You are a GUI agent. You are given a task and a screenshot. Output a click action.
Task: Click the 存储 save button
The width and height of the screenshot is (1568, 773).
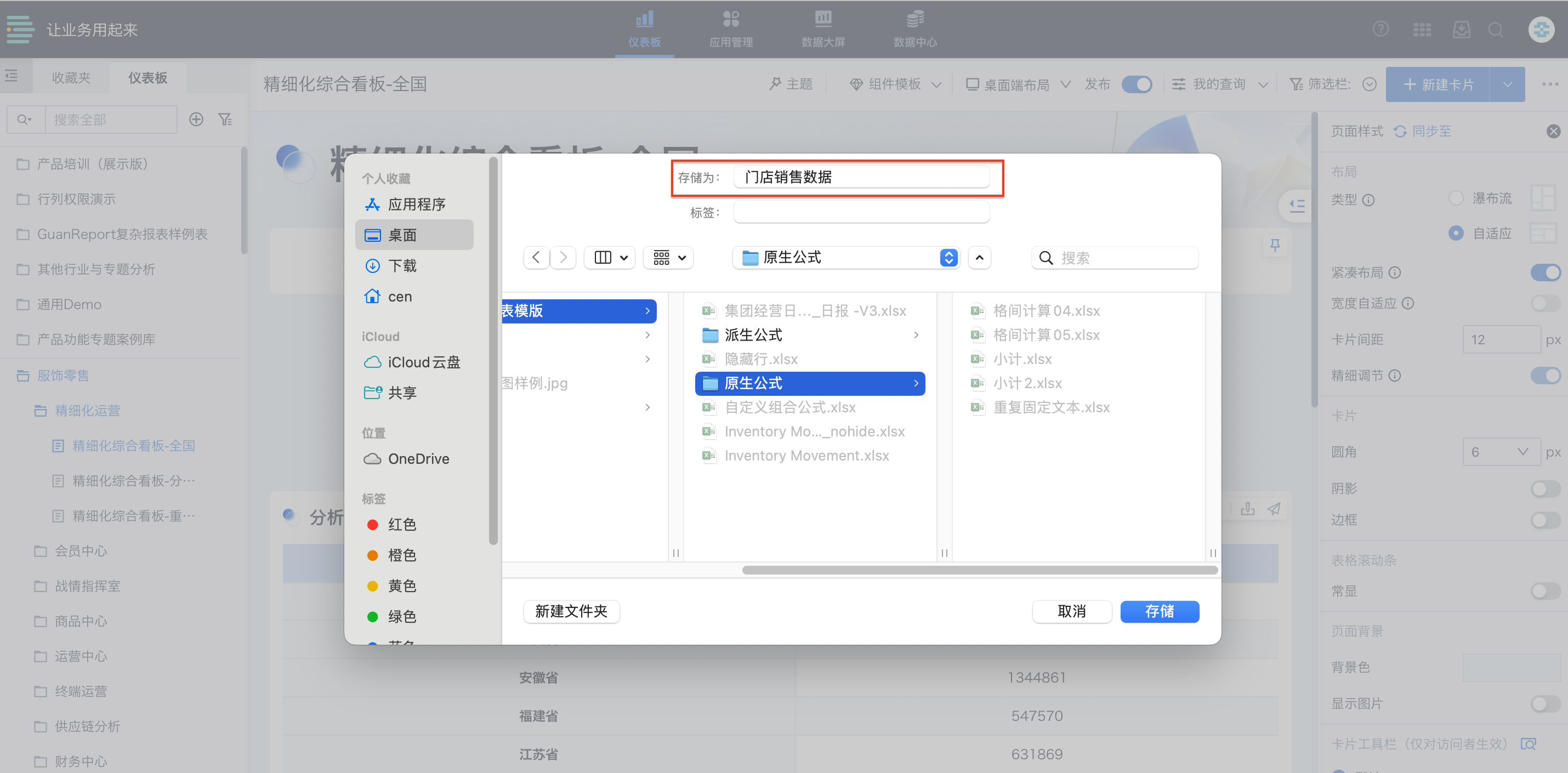coord(1159,611)
